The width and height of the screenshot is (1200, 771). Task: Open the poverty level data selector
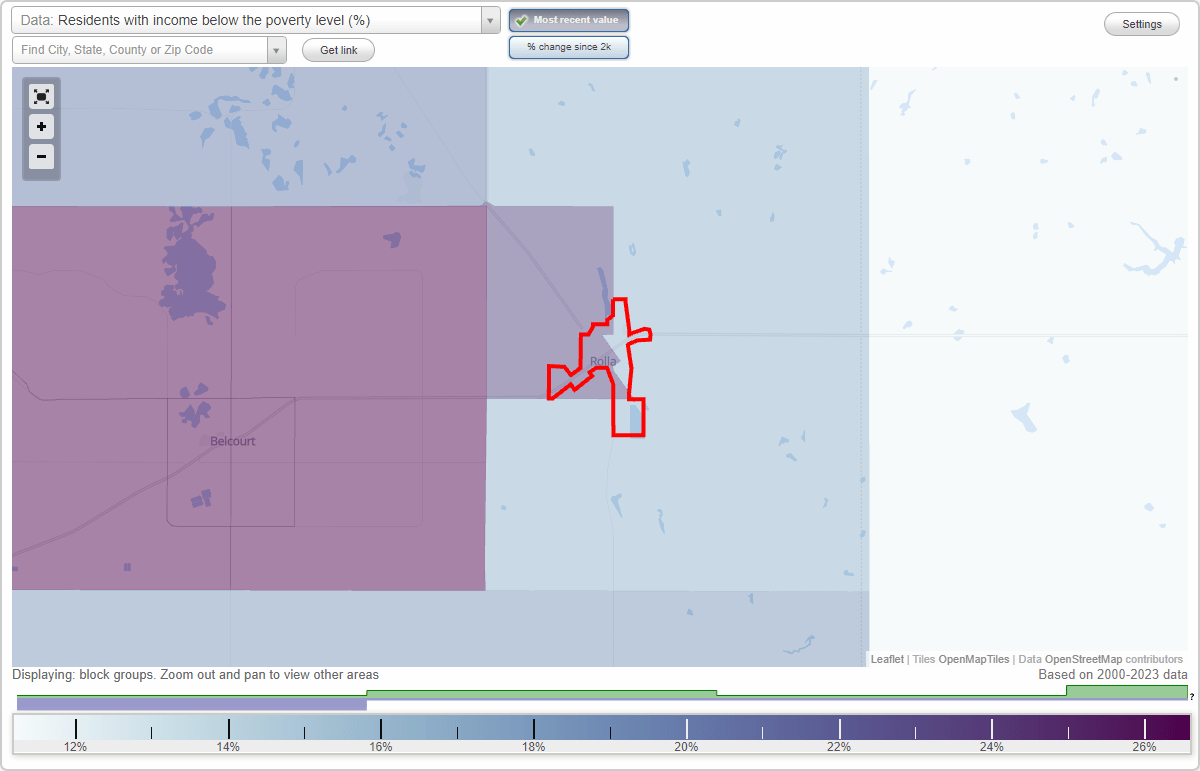pos(250,20)
